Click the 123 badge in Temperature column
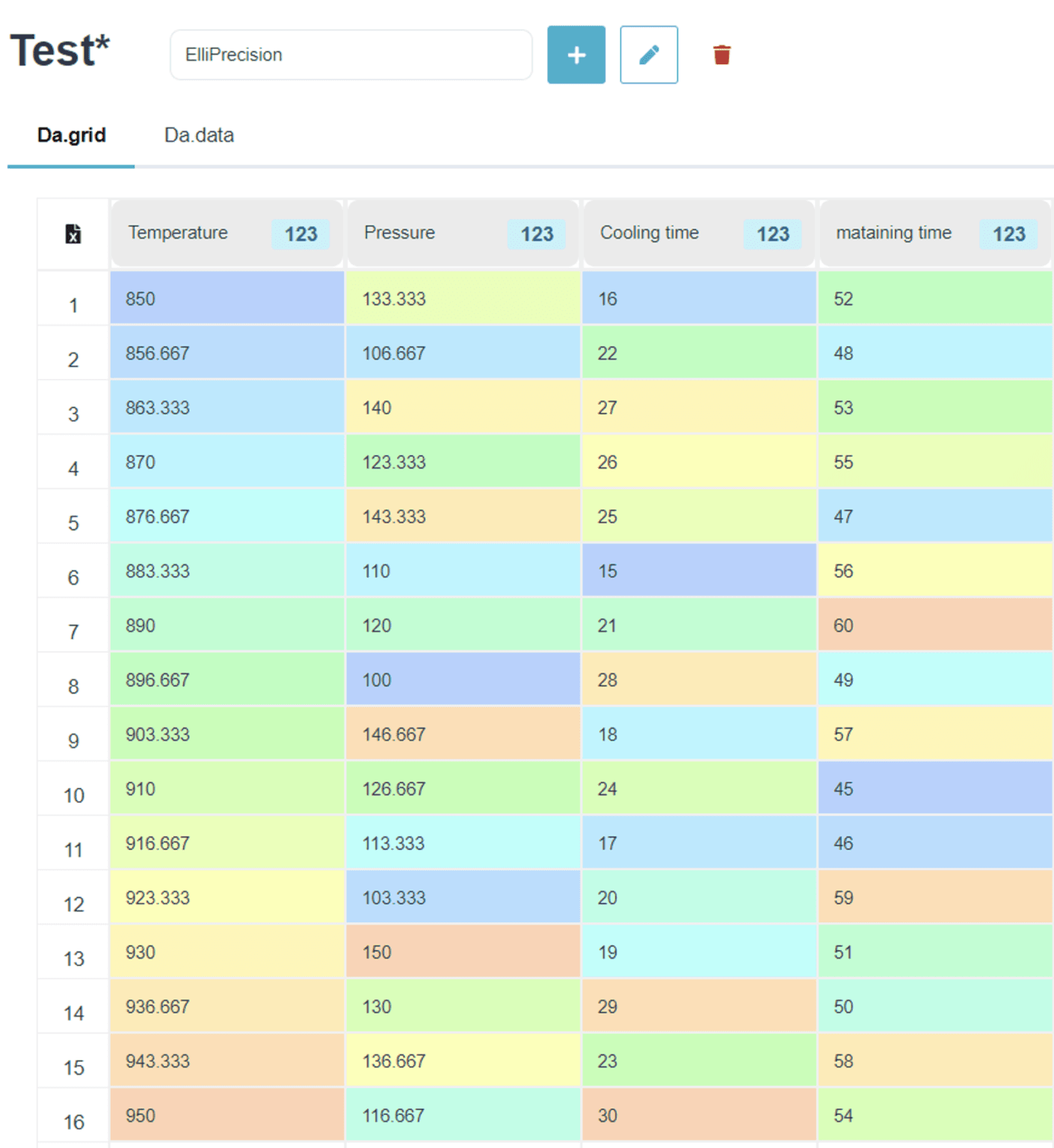Screen dimensions: 1054x1148 [x=301, y=234]
